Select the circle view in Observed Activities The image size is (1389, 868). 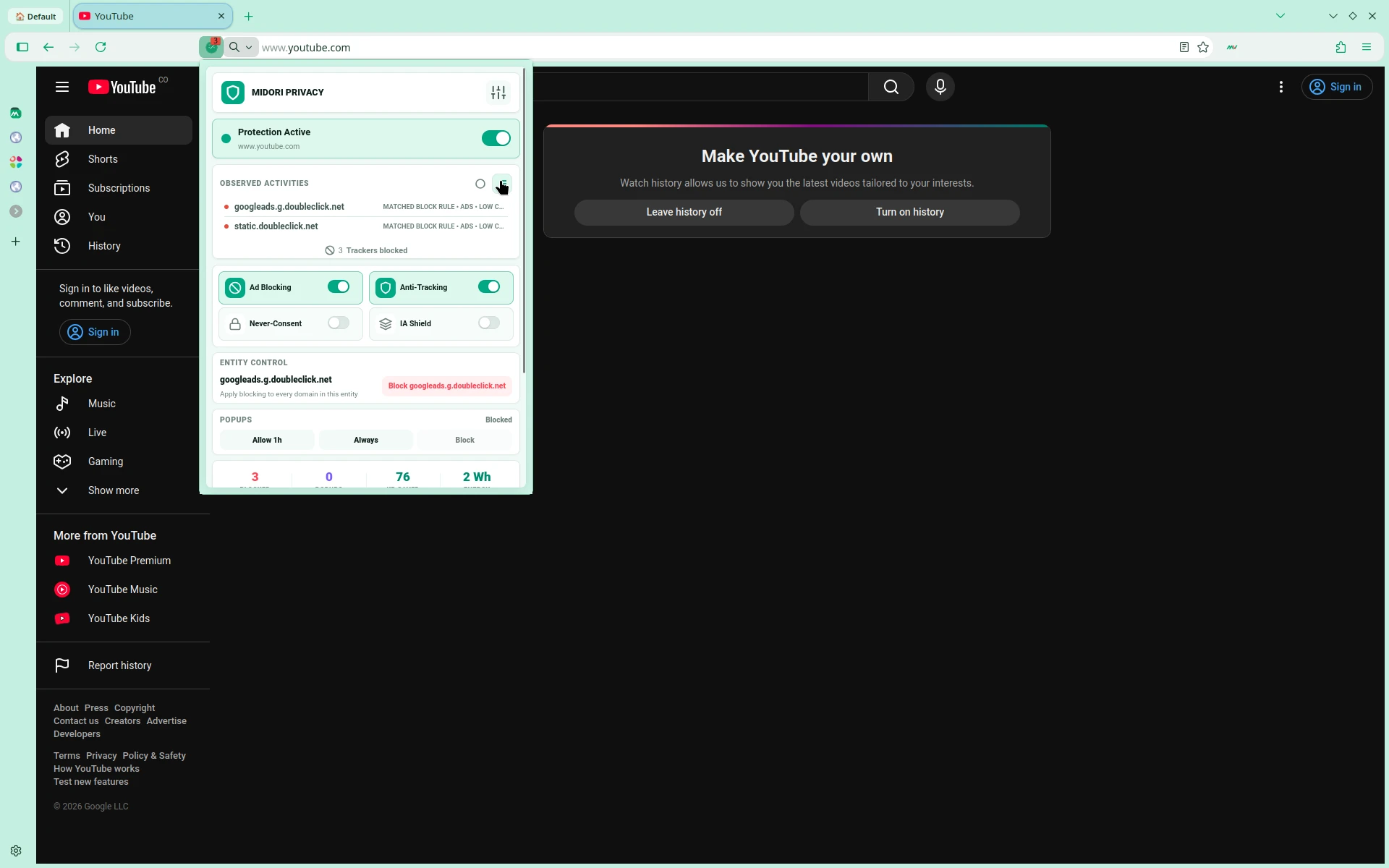(480, 184)
